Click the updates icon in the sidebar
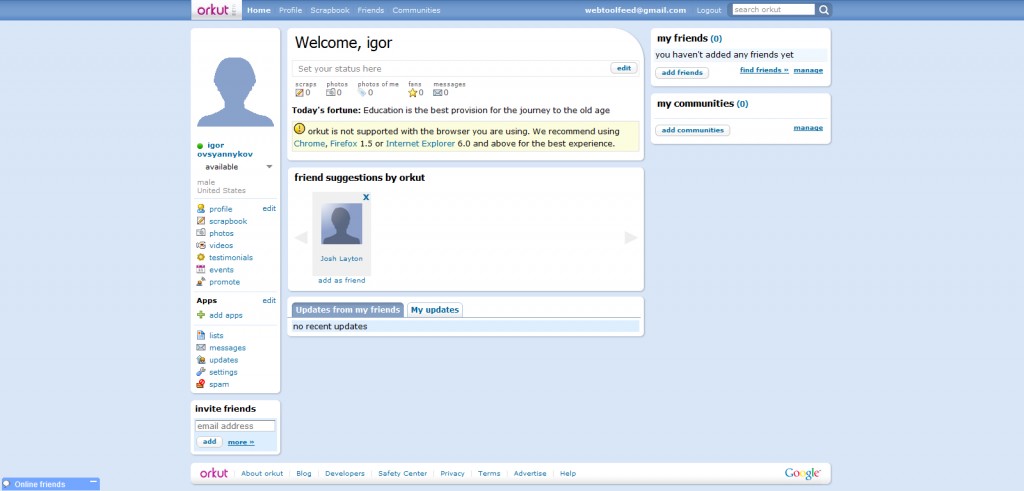The width and height of the screenshot is (1024, 491). pyautogui.click(x=200, y=360)
